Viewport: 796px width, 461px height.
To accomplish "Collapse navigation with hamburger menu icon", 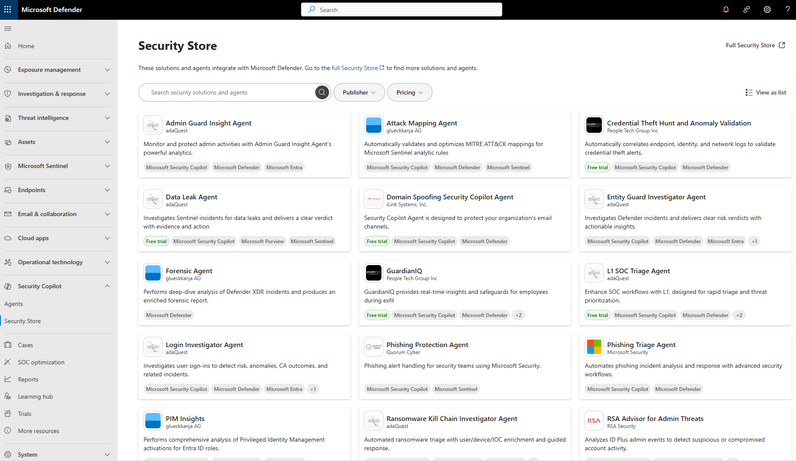I will click(8, 28).
